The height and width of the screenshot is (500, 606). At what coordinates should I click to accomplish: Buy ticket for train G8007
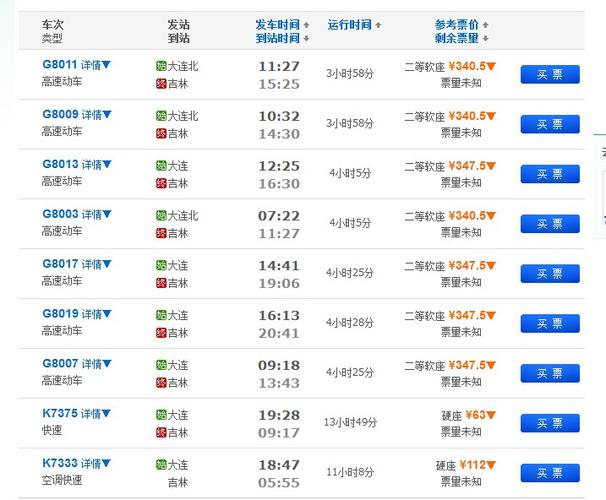(550, 373)
